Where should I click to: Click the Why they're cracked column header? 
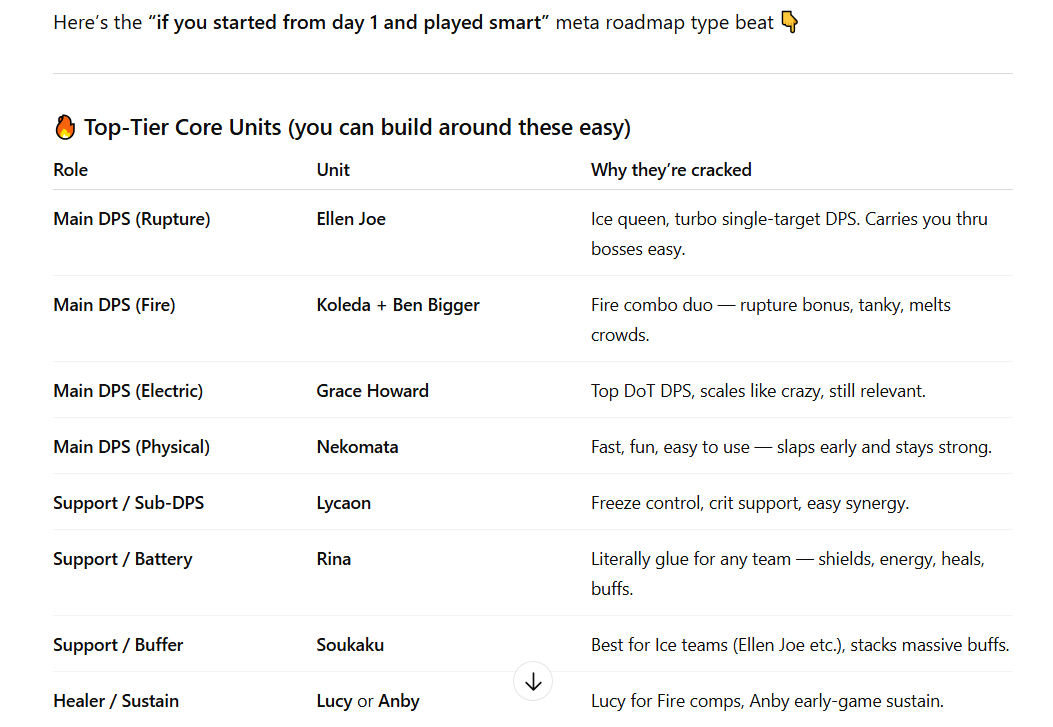pos(671,170)
